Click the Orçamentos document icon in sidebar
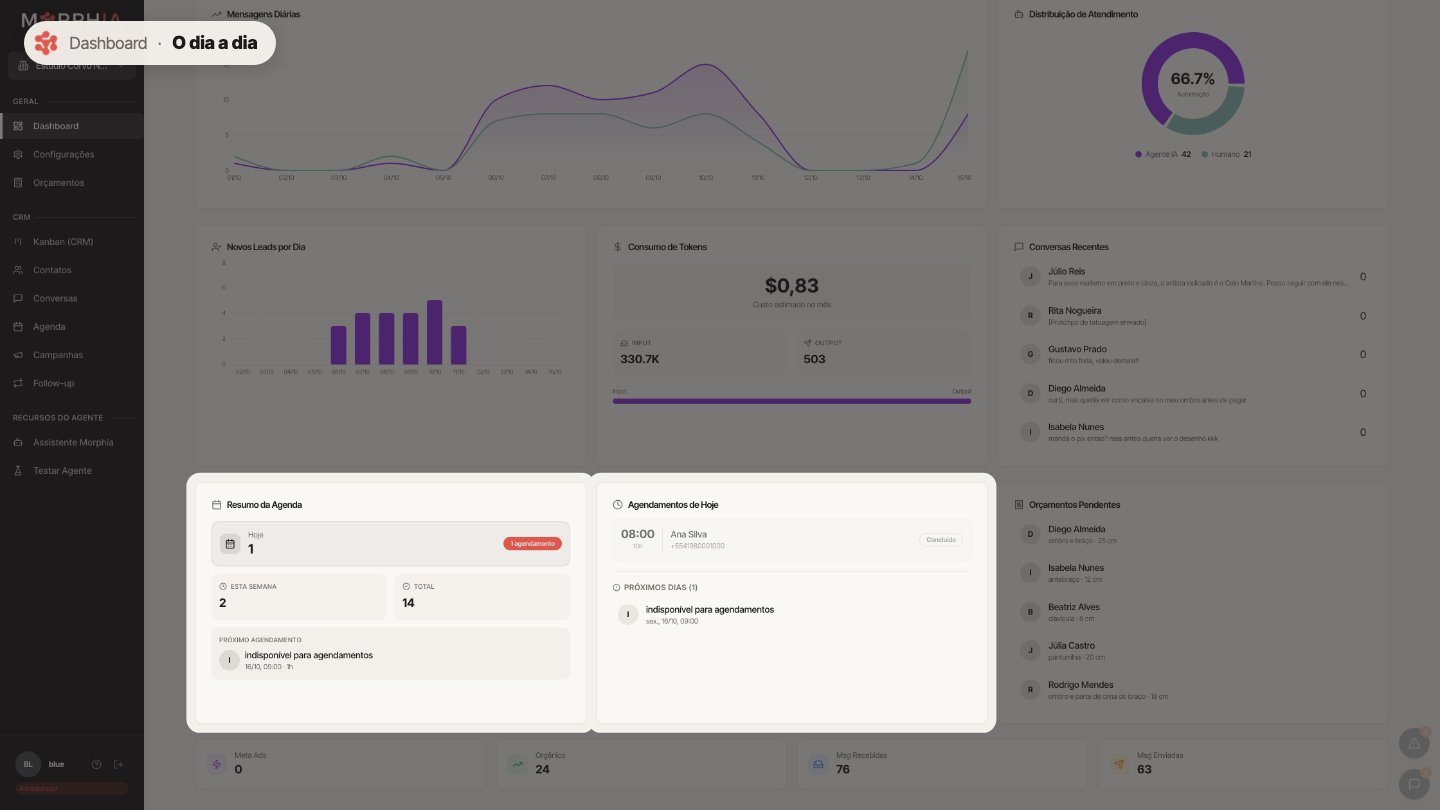The image size is (1440, 810). point(18,183)
